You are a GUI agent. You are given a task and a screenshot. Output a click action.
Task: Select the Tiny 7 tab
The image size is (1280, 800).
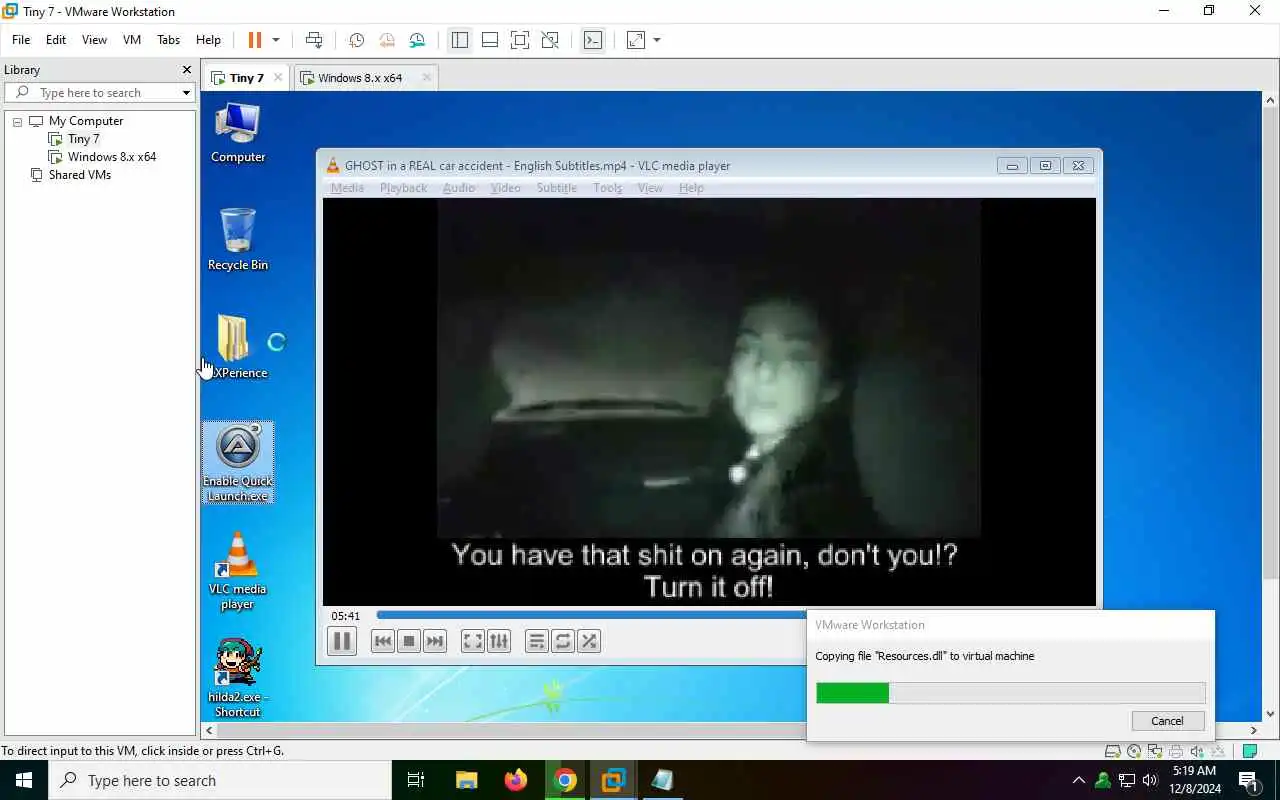coord(246,78)
